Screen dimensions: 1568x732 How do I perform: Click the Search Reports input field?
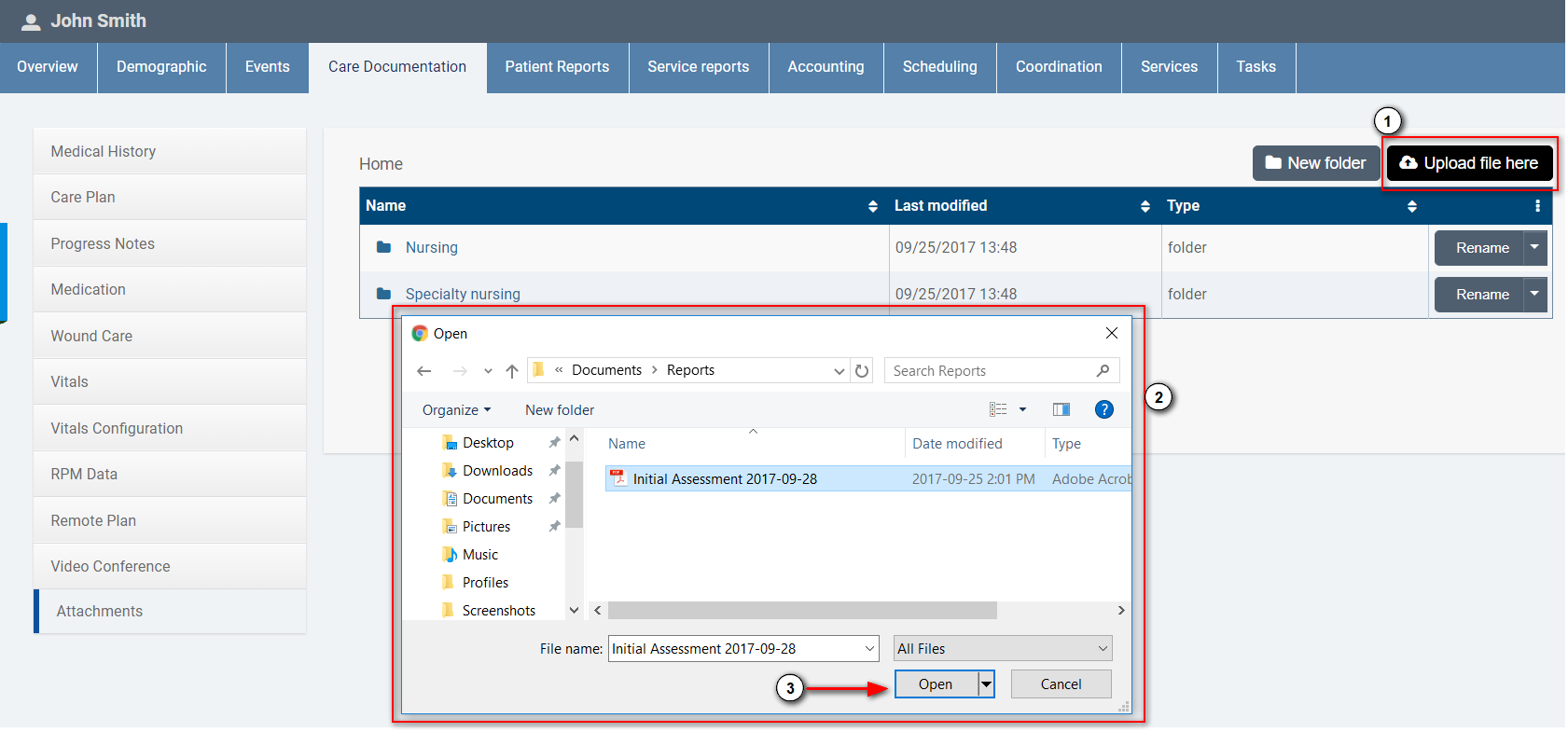tap(989, 371)
